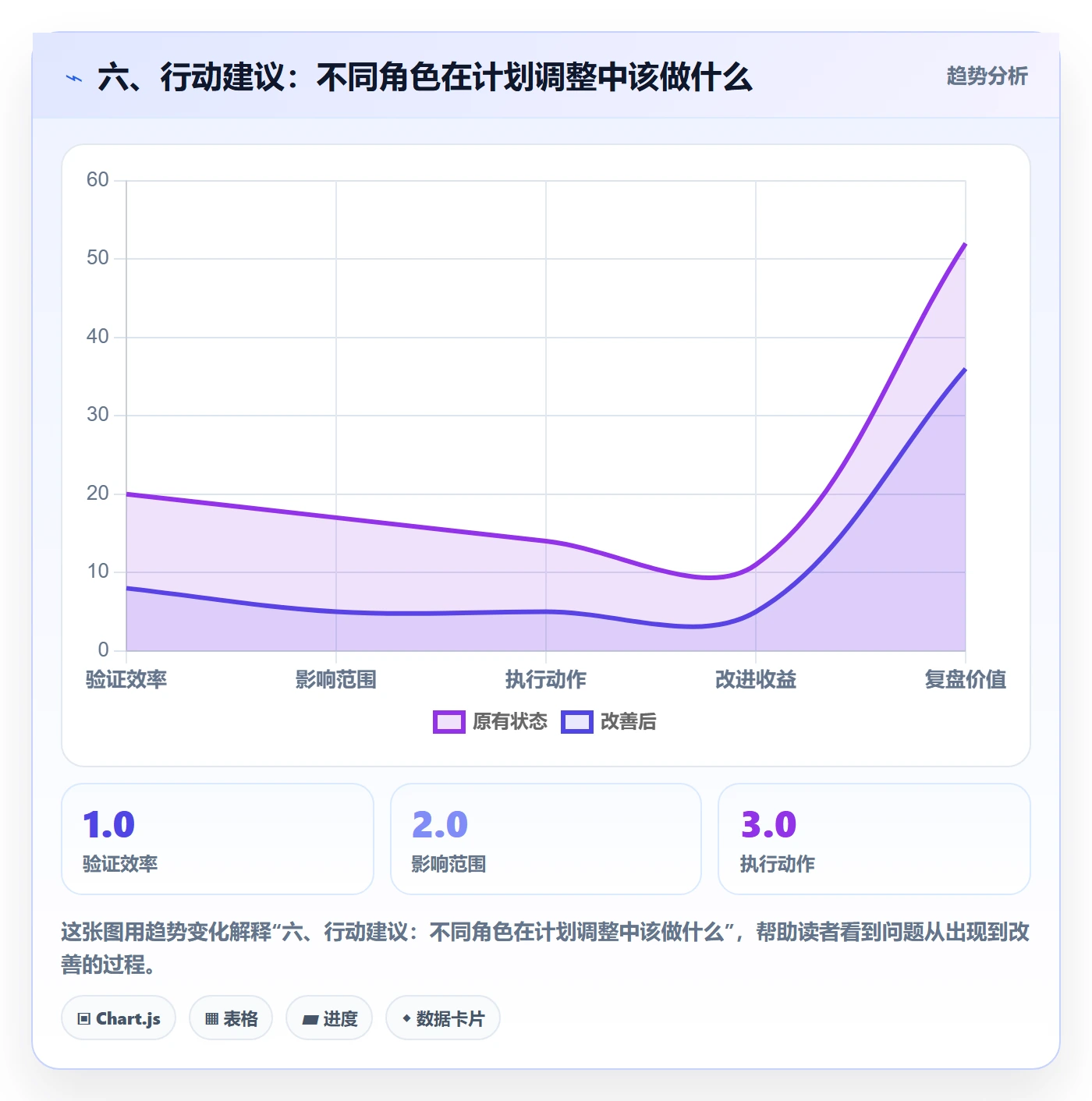Select the Chart.js tag chip

[x=119, y=1018]
